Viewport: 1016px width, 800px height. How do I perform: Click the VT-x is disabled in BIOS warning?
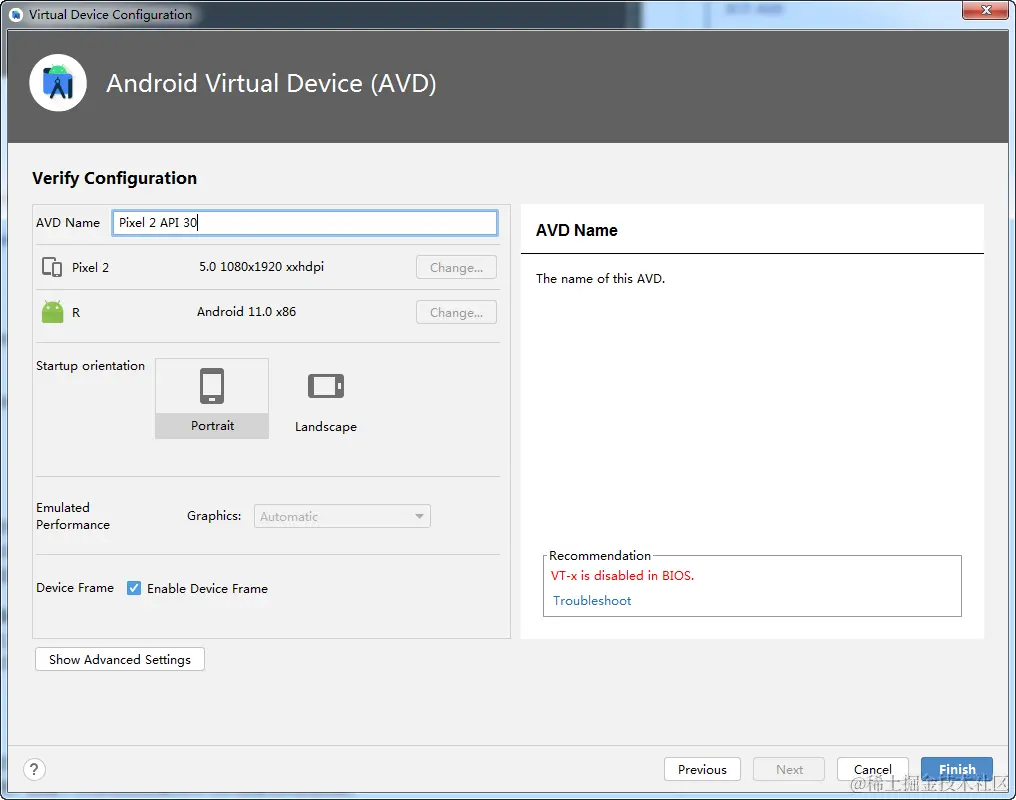[622, 575]
